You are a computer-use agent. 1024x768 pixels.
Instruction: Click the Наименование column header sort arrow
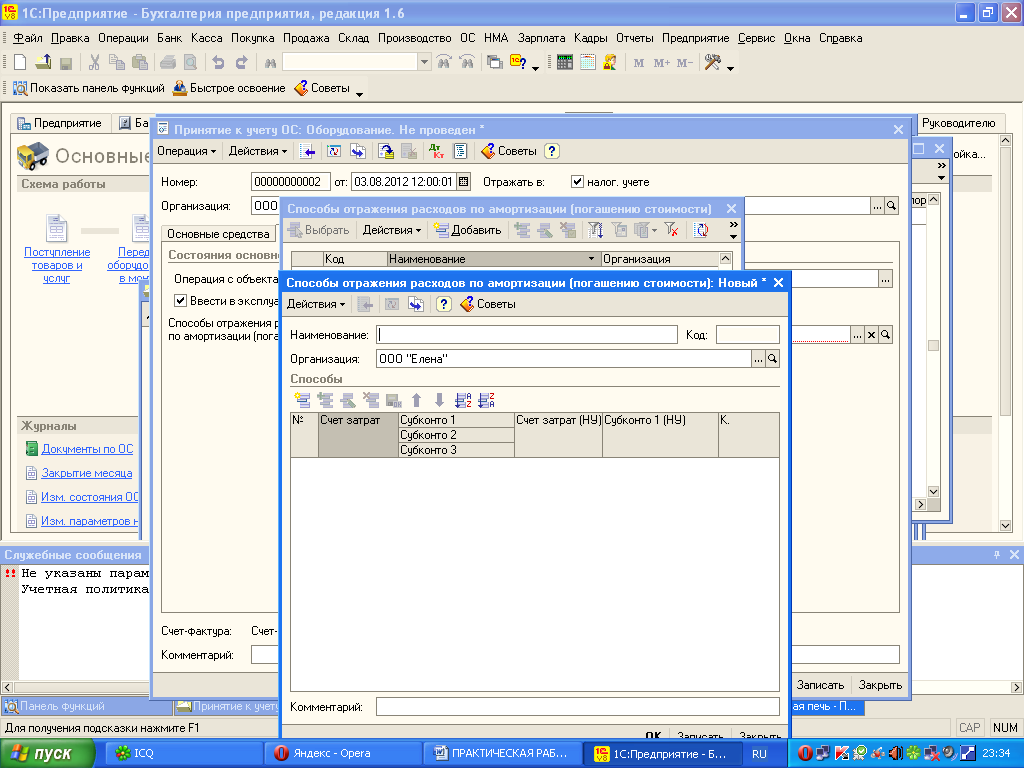pyautogui.click(x=591, y=259)
